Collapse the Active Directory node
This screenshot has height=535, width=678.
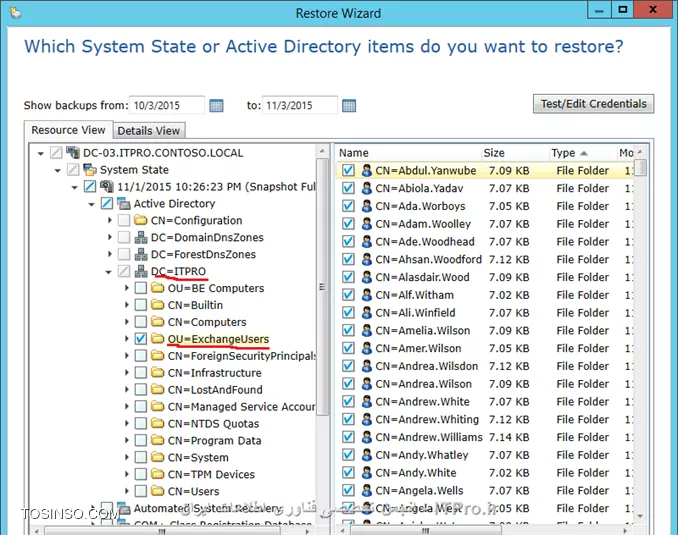tap(91, 204)
